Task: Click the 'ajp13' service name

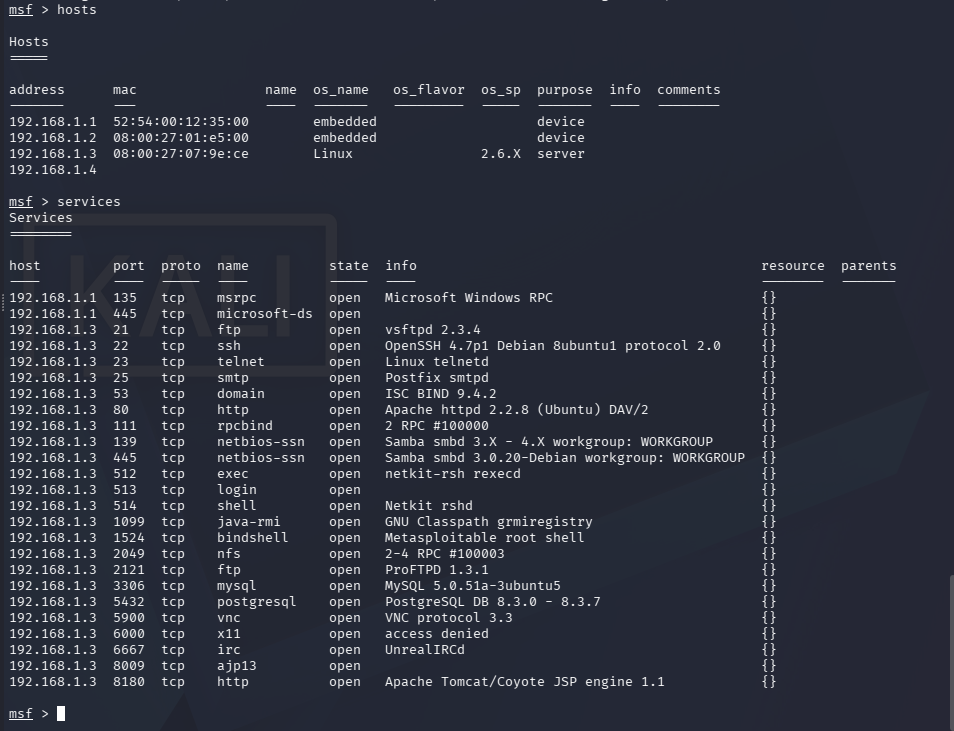Action: click(237, 666)
